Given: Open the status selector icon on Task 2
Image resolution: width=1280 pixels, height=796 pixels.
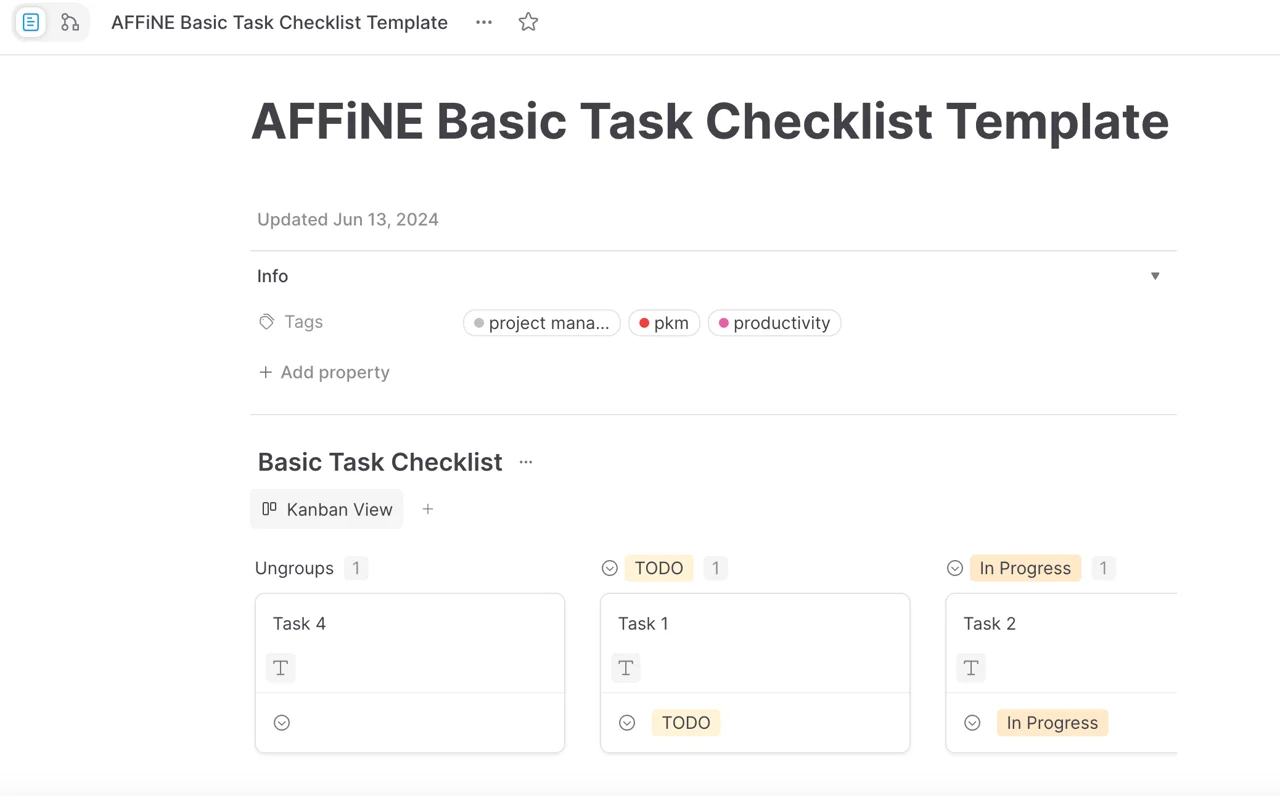Looking at the screenshot, I should coord(972,722).
